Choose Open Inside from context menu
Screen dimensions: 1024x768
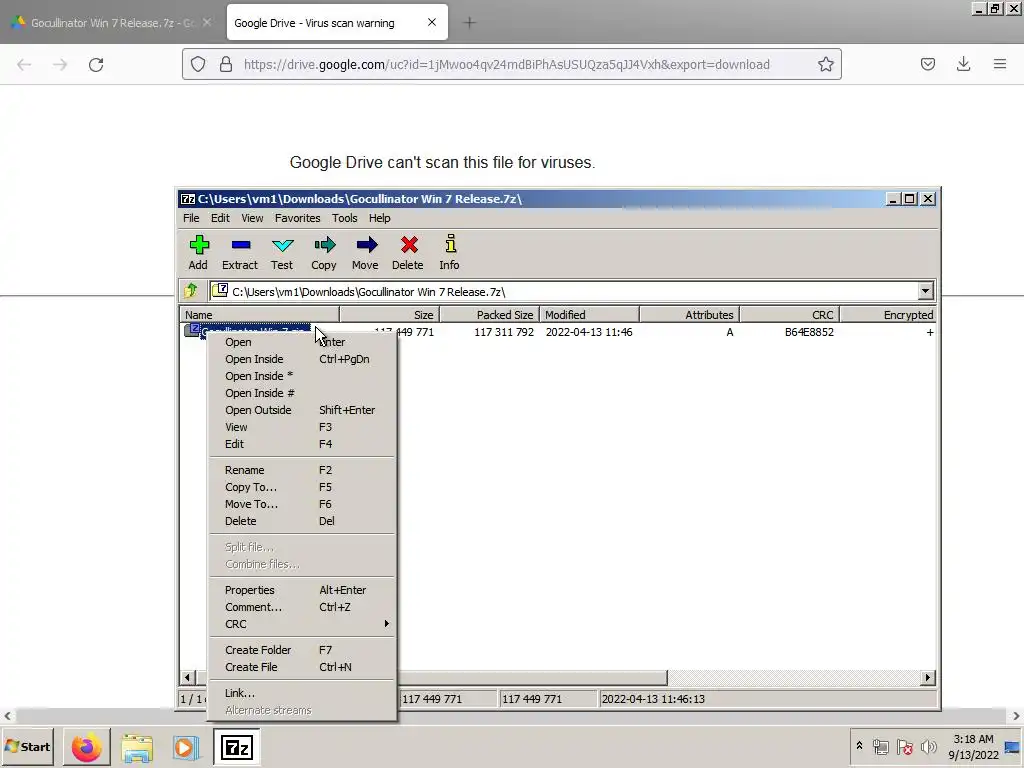pyautogui.click(x=302, y=359)
